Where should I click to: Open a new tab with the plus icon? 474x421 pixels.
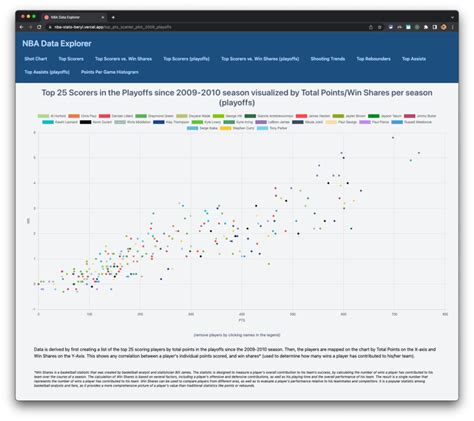coord(113,17)
